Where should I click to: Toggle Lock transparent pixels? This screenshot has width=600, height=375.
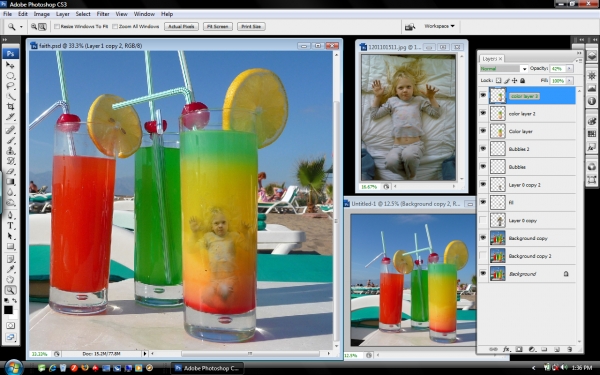tap(498, 80)
